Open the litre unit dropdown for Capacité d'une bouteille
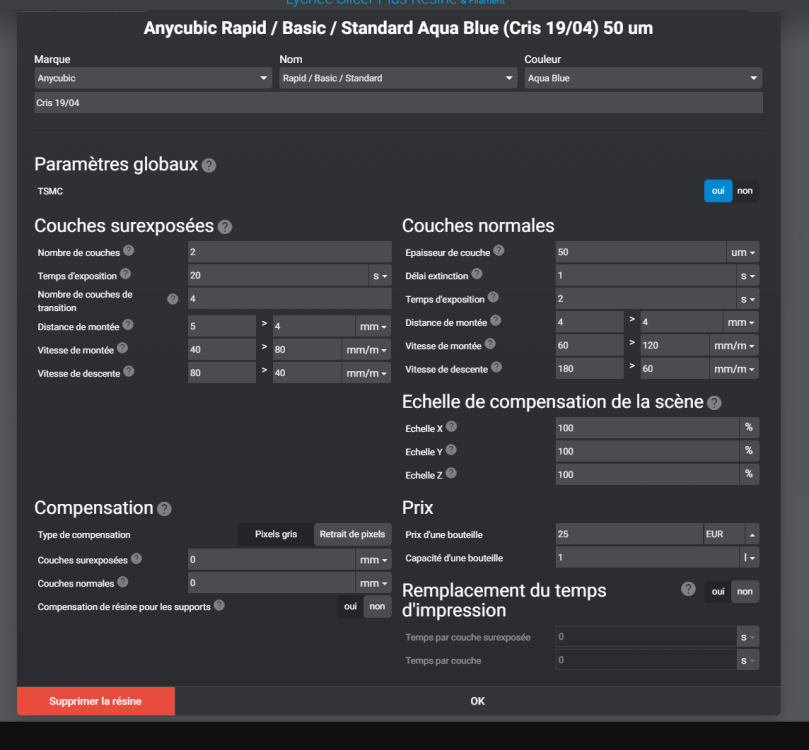The height and width of the screenshot is (750, 809). (x=749, y=558)
